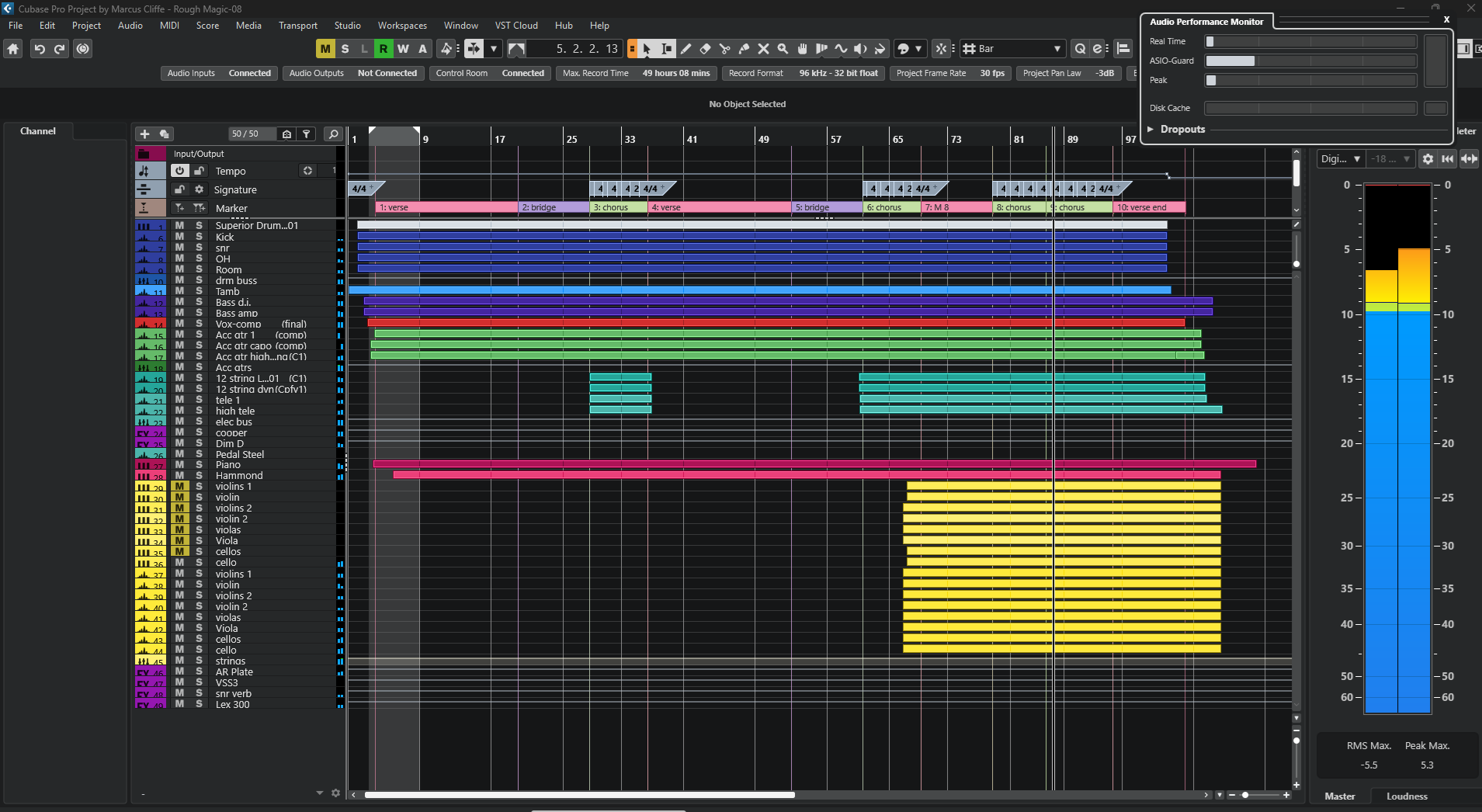The height and width of the screenshot is (812, 1482).
Task: Solo the Piano track
Action: pos(199,465)
